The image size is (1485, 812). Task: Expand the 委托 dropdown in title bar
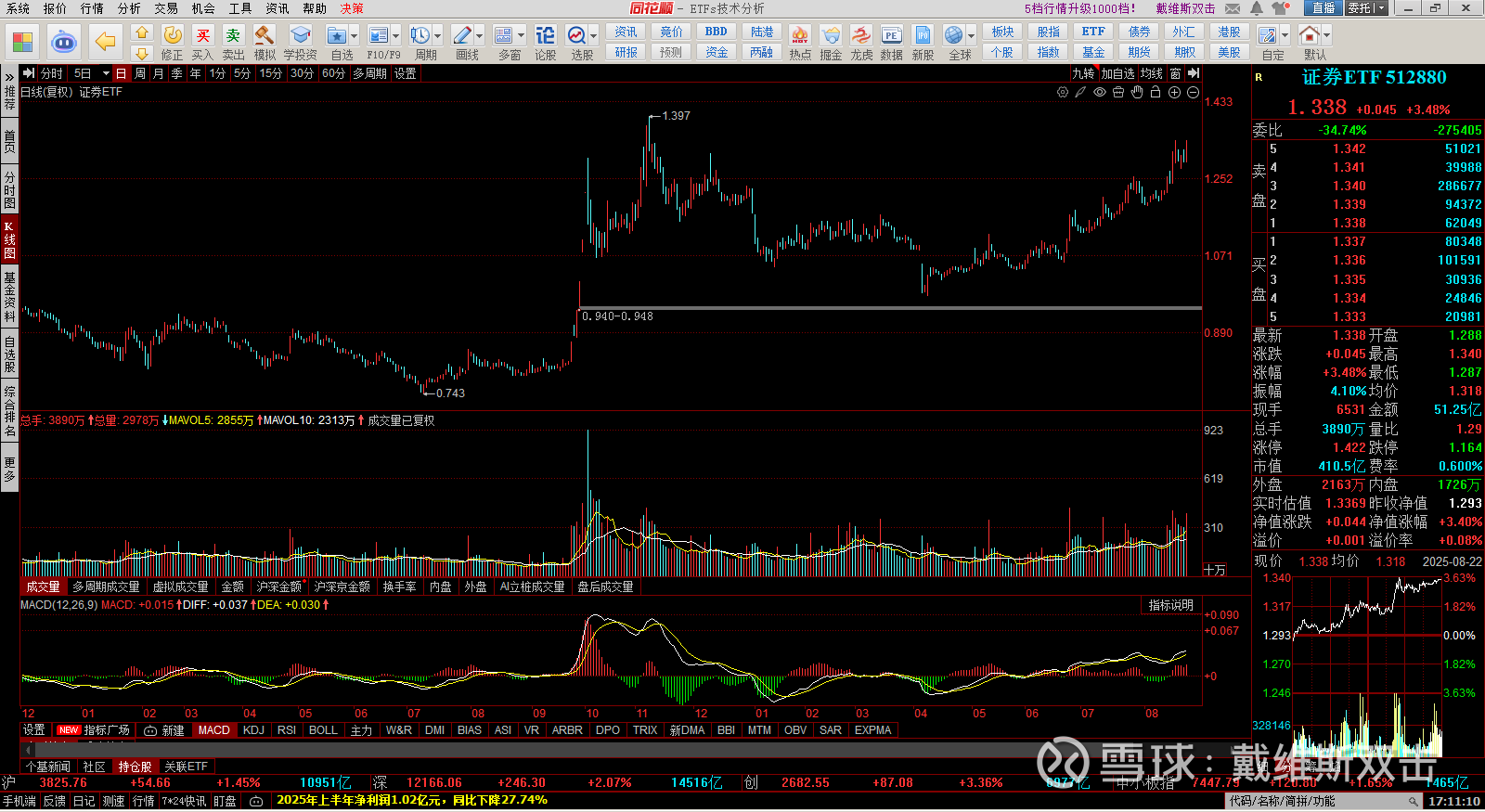click(x=1381, y=8)
